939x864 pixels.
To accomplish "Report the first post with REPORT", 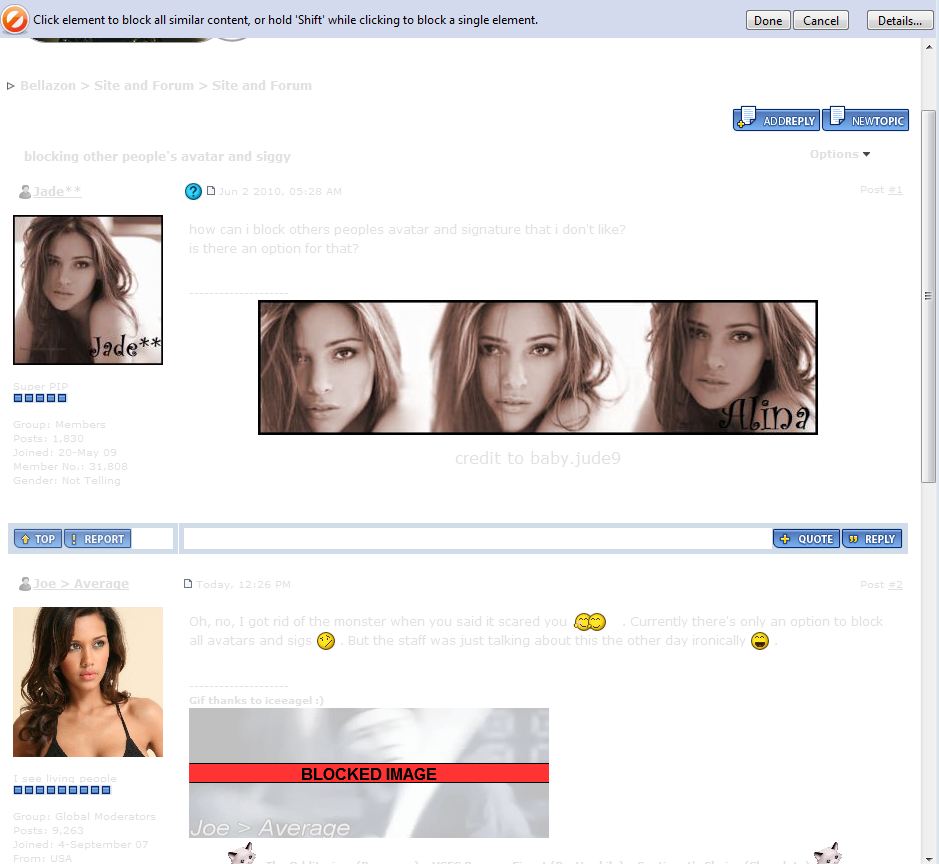I will [97, 539].
